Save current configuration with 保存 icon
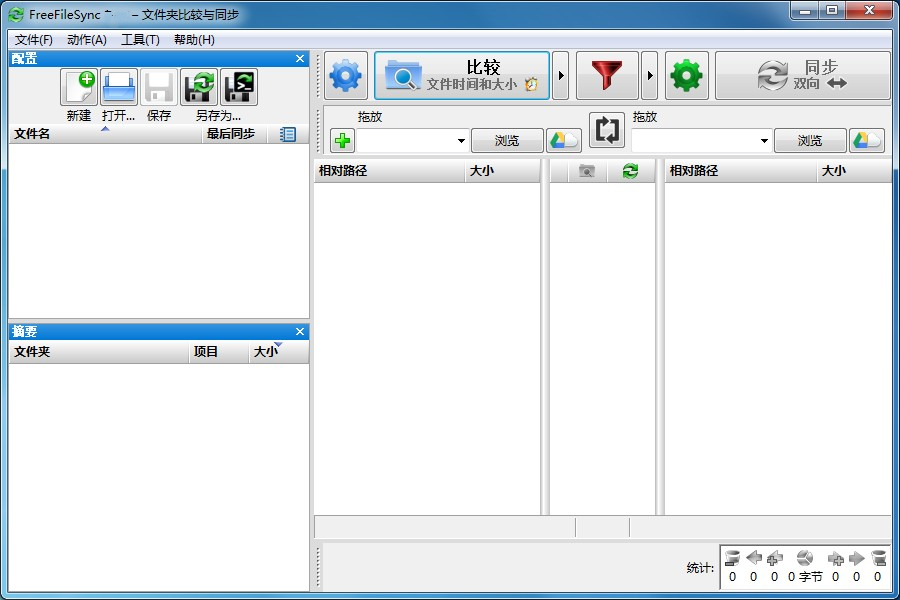Viewport: 900px width, 600px height. click(158, 87)
